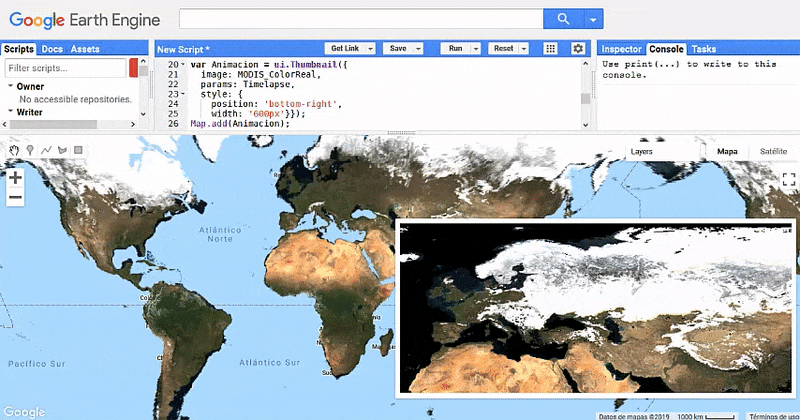Click the Reset button
This screenshot has width=800, height=420.
pos(504,48)
